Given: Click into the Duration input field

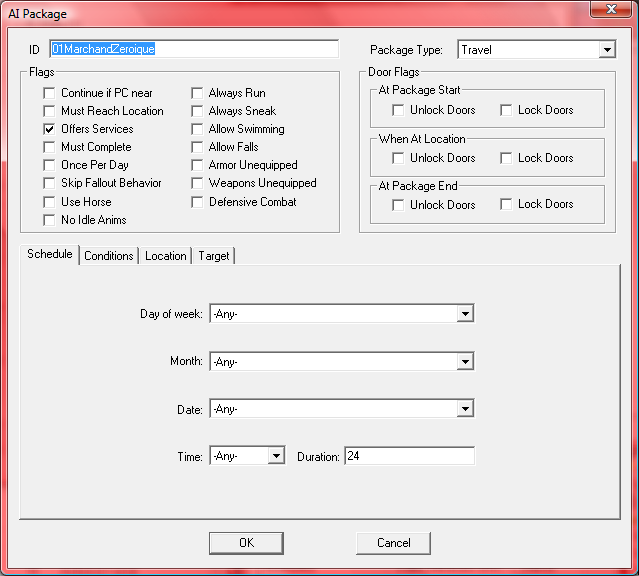Looking at the screenshot, I should click(x=409, y=456).
